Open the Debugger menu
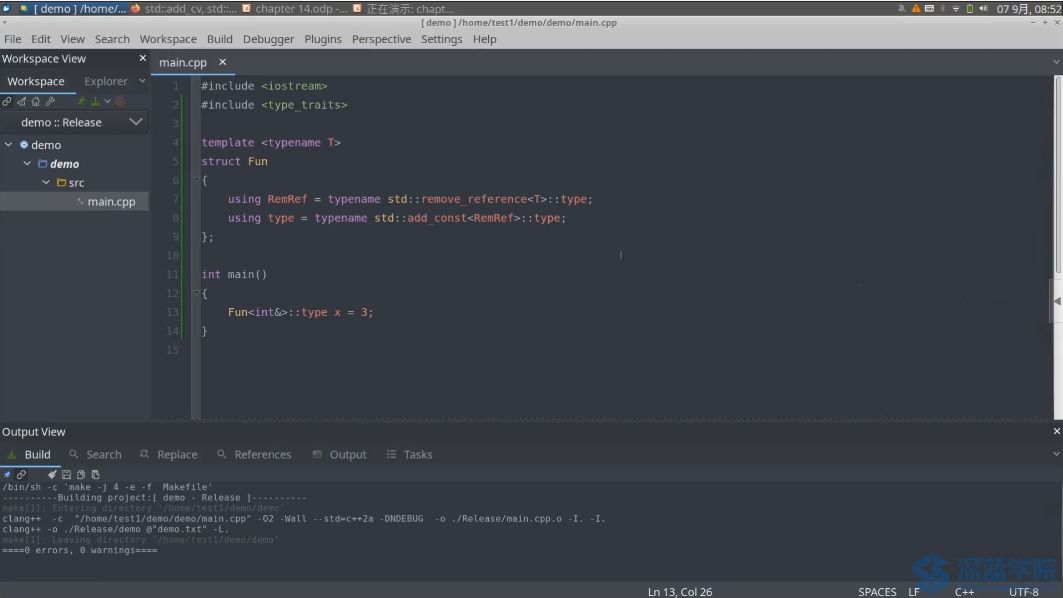Image resolution: width=1063 pixels, height=598 pixels. (x=268, y=39)
